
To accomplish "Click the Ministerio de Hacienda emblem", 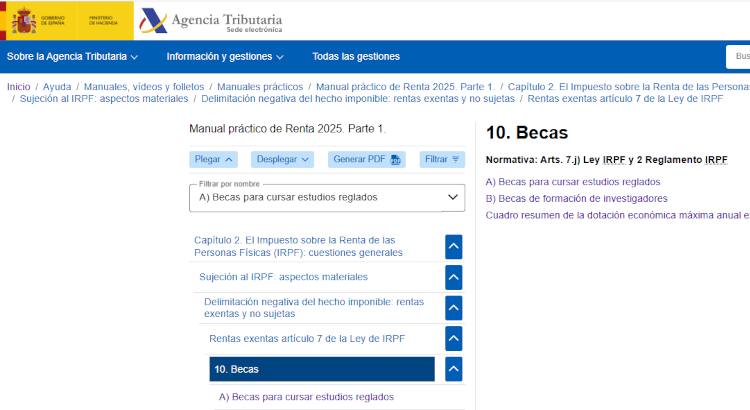I will click(x=103, y=21).
